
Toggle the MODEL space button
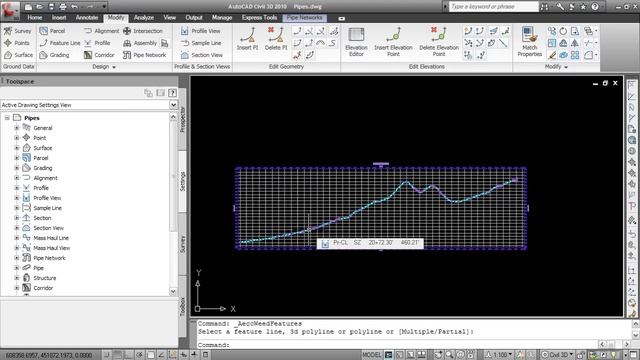pyautogui.click(x=371, y=355)
